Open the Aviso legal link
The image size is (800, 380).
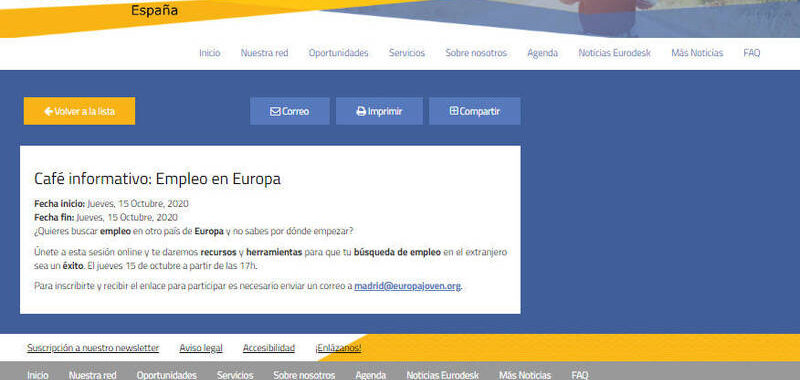[201, 348]
